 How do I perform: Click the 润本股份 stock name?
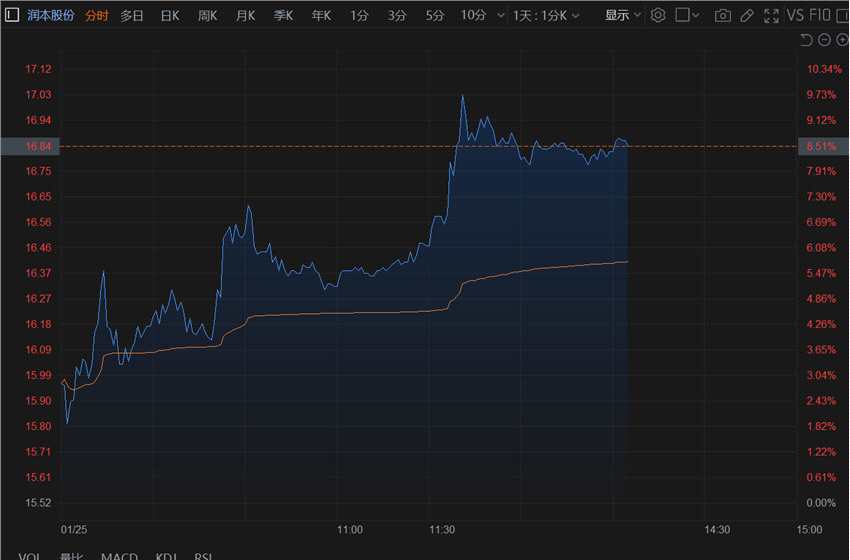pyautogui.click(x=51, y=15)
